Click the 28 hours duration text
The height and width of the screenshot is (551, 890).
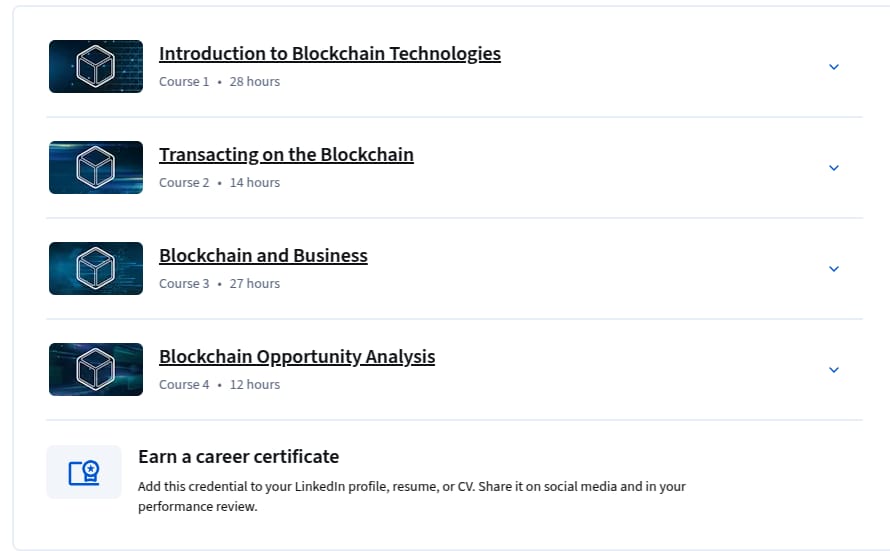pyautogui.click(x=255, y=82)
